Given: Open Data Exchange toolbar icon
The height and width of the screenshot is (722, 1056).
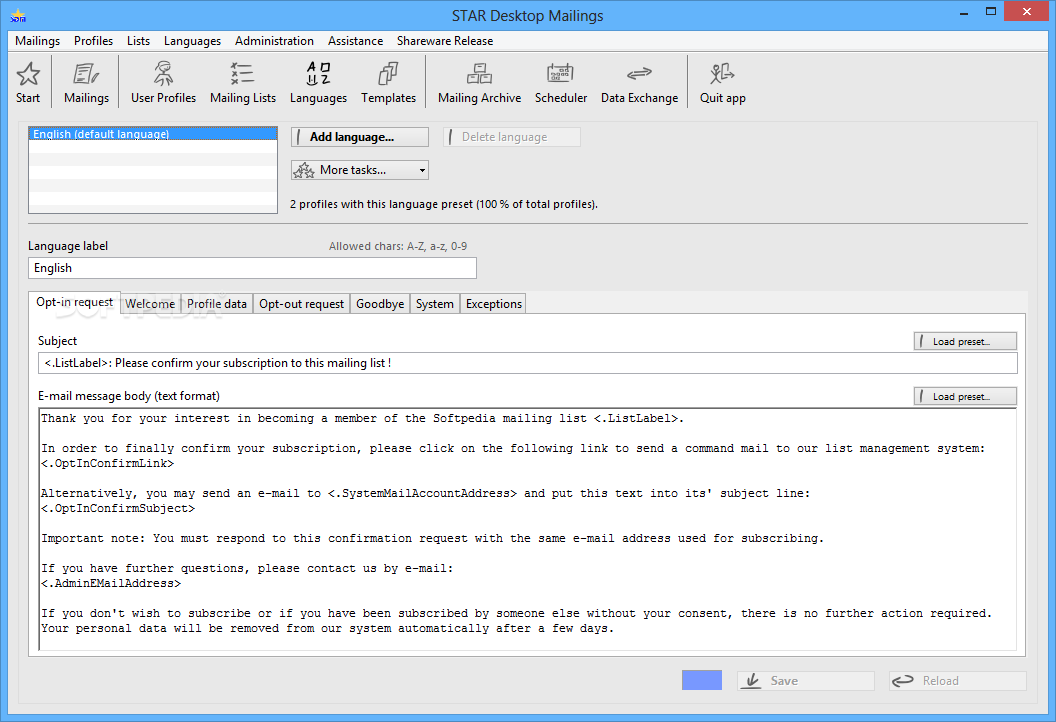Looking at the screenshot, I should pyautogui.click(x=639, y=81).
